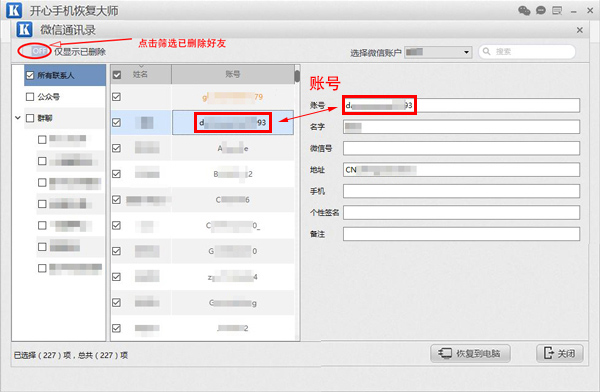Screen dimensions: 600x392
Task: Check the 公众号 checkbox
Action: pos(30,96)
